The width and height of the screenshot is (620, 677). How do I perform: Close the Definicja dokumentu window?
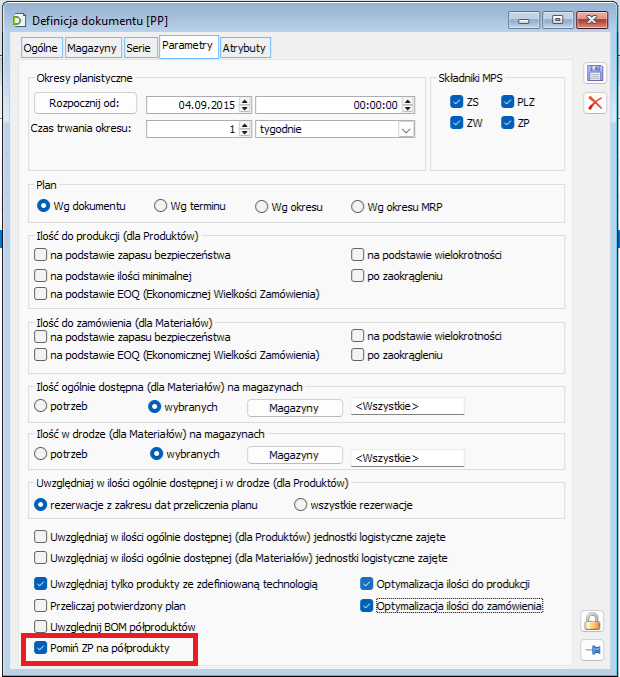592,20
